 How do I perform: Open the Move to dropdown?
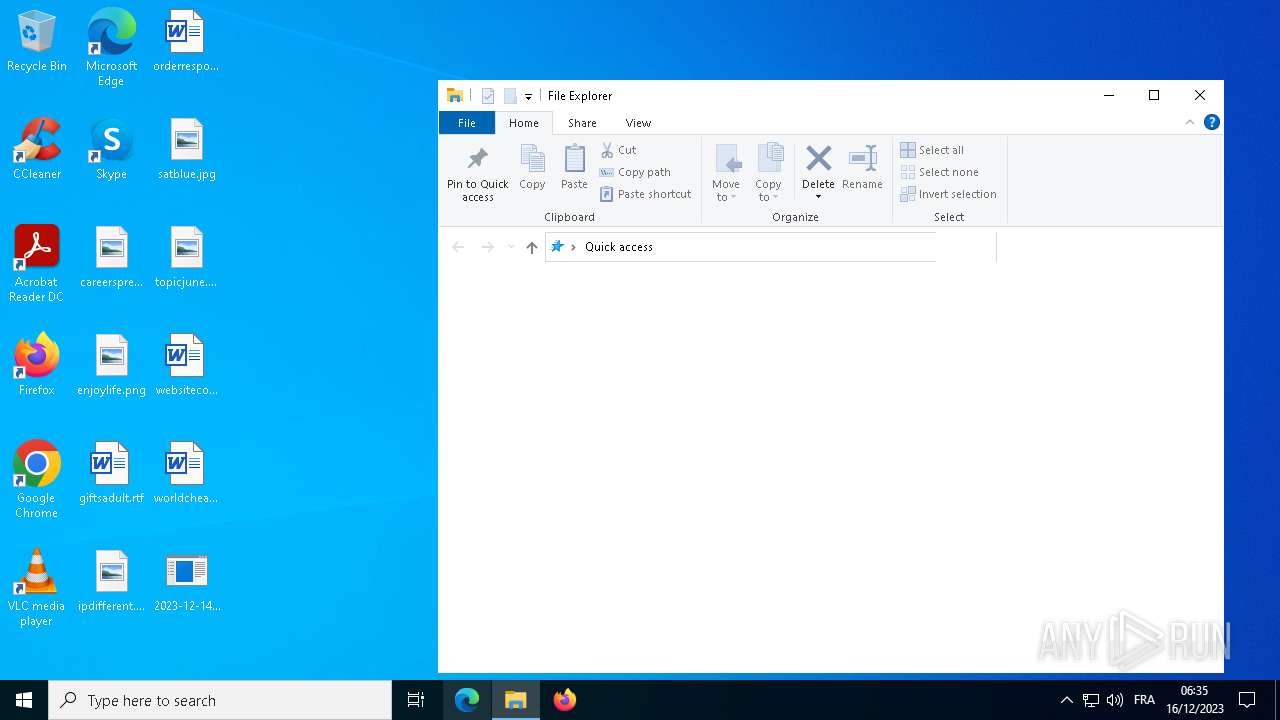coord(726,173)
